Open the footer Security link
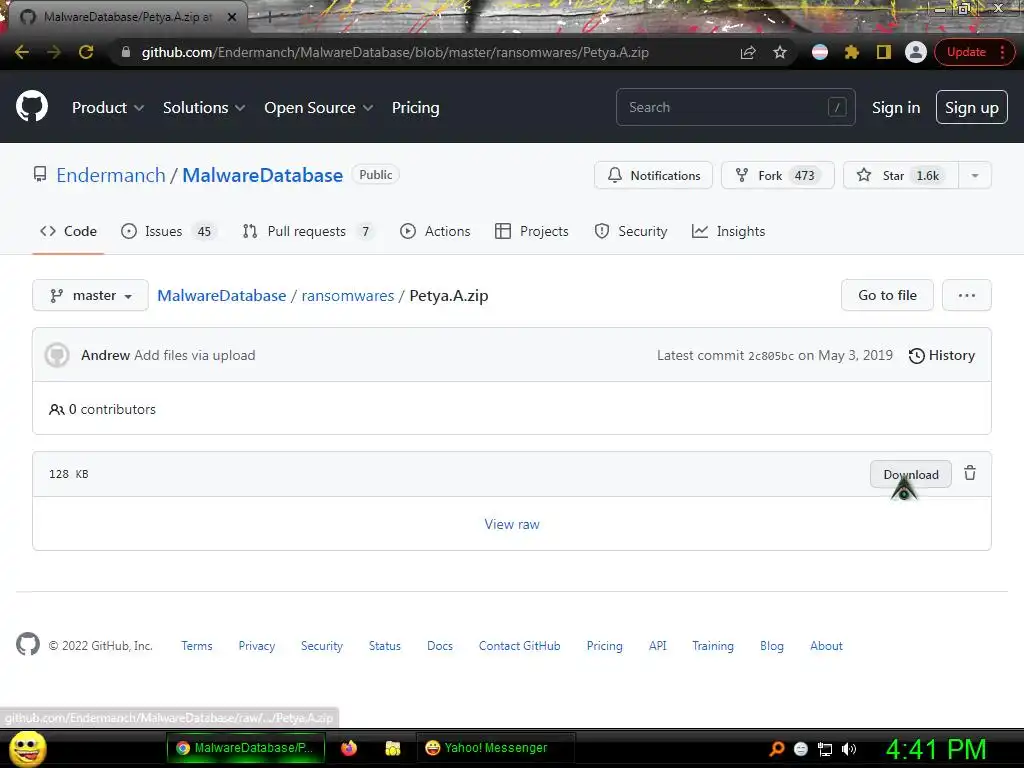 point(321,646)
